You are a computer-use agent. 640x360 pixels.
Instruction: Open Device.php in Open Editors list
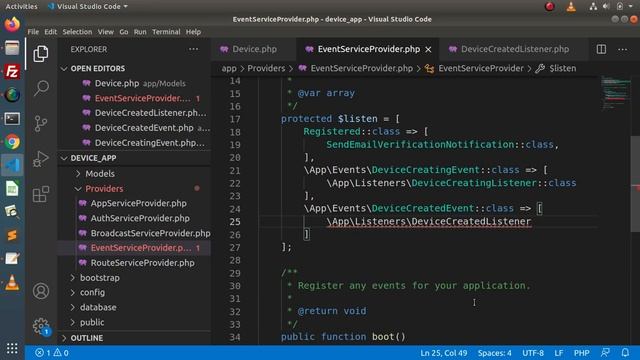135,83
